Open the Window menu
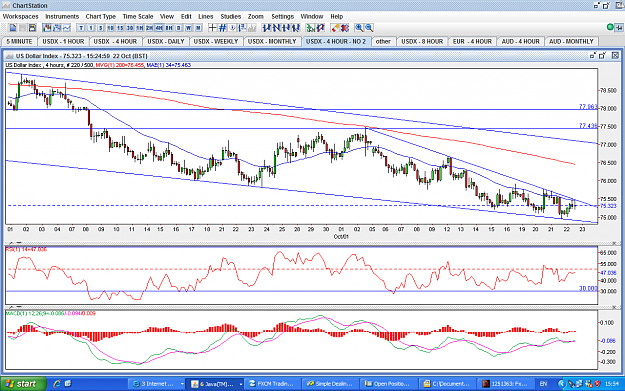The image size is (625, 391). tap(312, 16)
